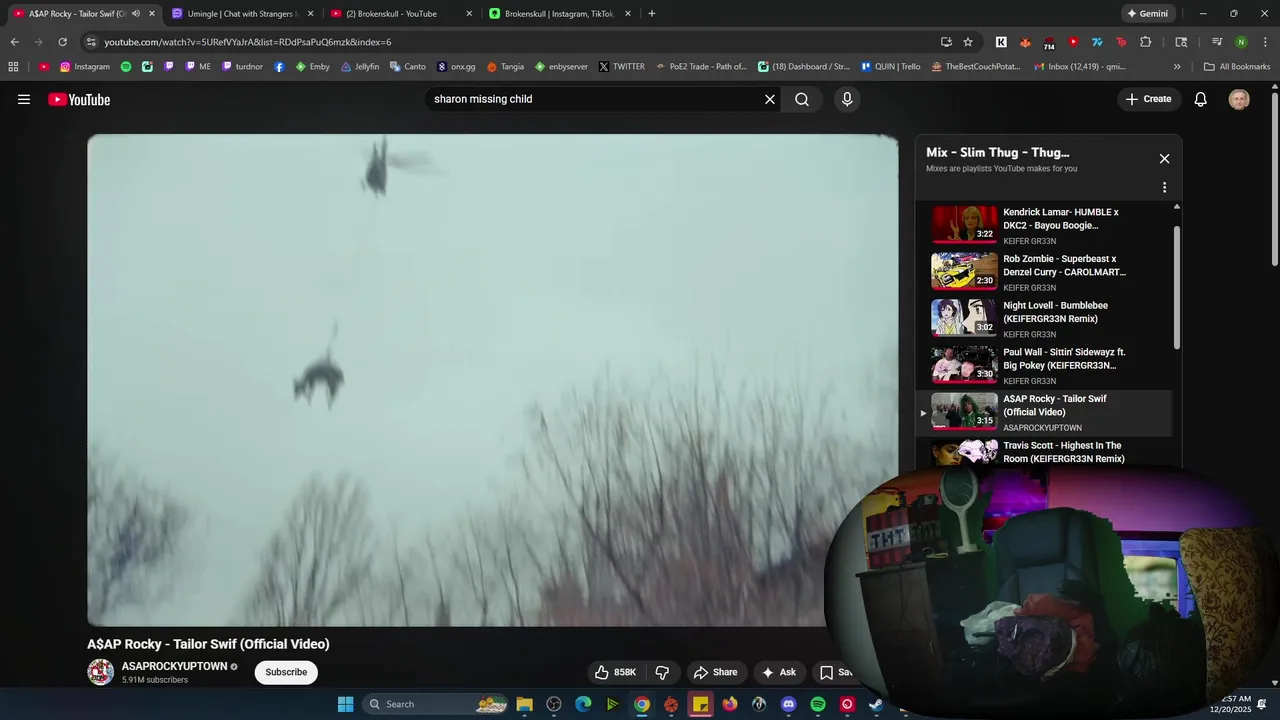Open the PoE2 Trade bookmark
This screenshot has width=1280, height=720.
701,67
